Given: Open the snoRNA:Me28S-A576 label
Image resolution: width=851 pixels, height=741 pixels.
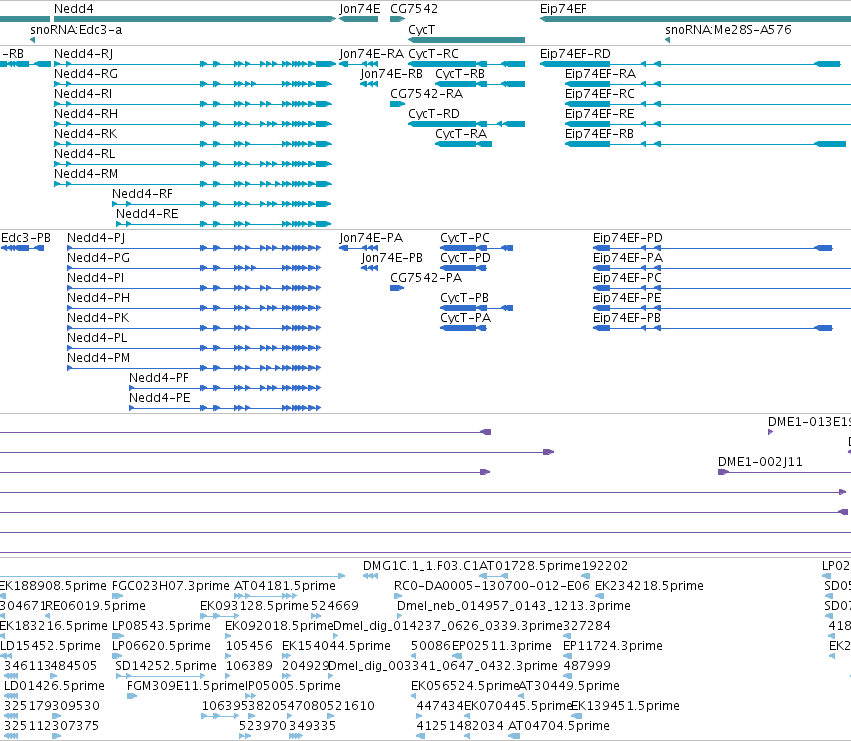Looking at the screenshot, I should tap(728, 29).
